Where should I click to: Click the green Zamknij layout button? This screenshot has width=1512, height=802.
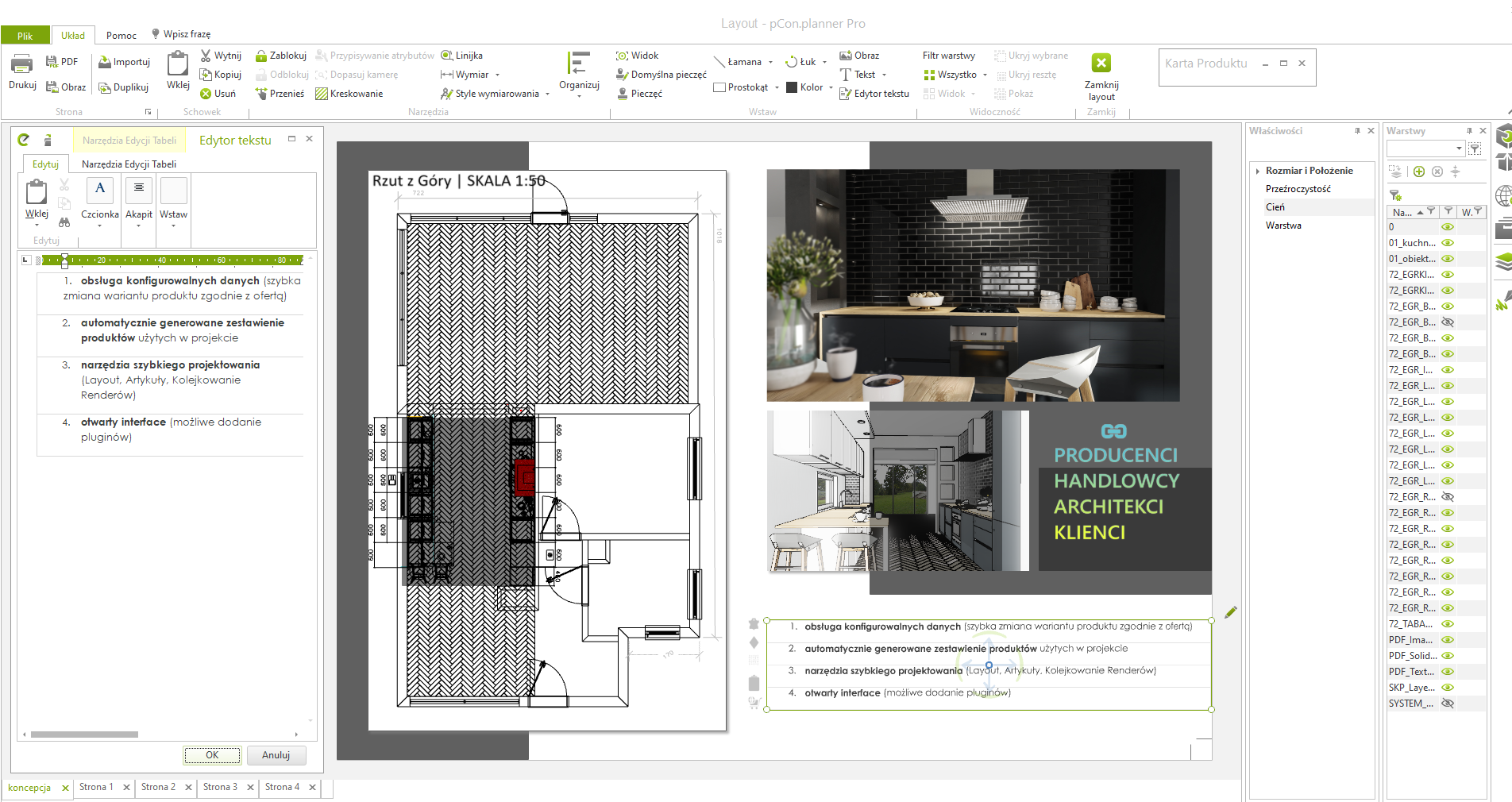[x=1101, y=63]
